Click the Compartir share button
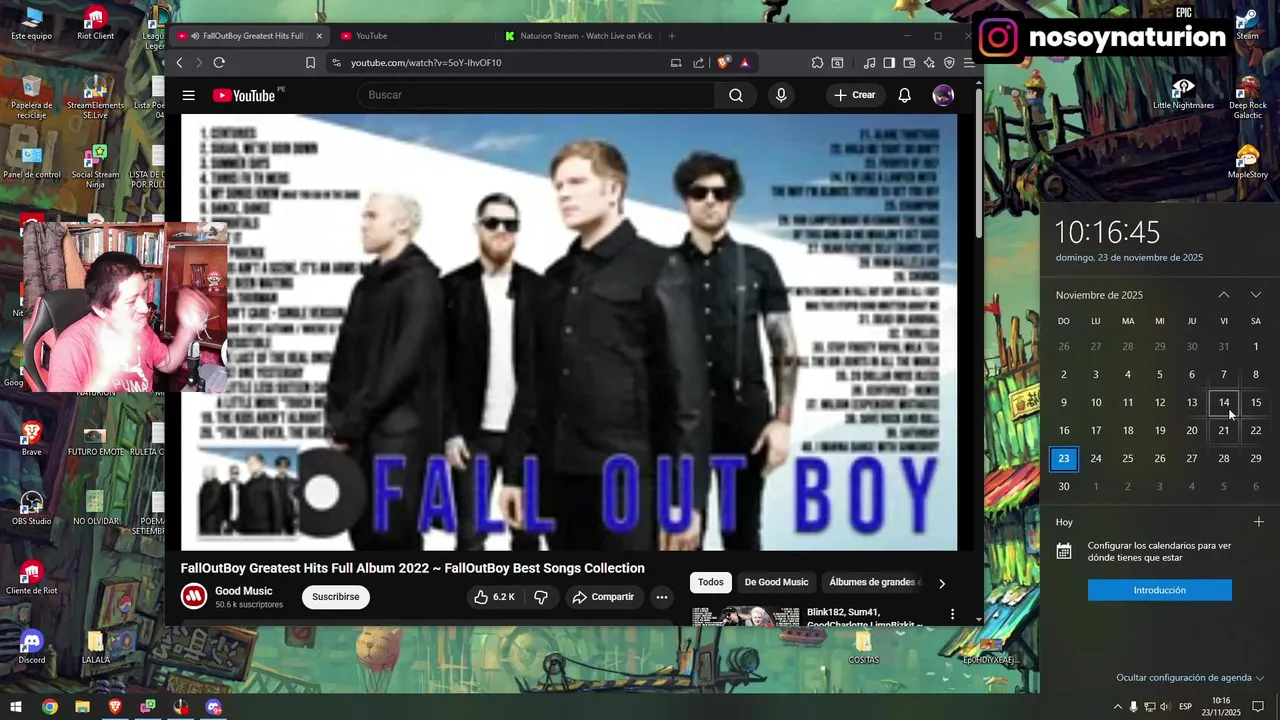The height and width of the screenshot is (720, 1280). pos(603,597)
